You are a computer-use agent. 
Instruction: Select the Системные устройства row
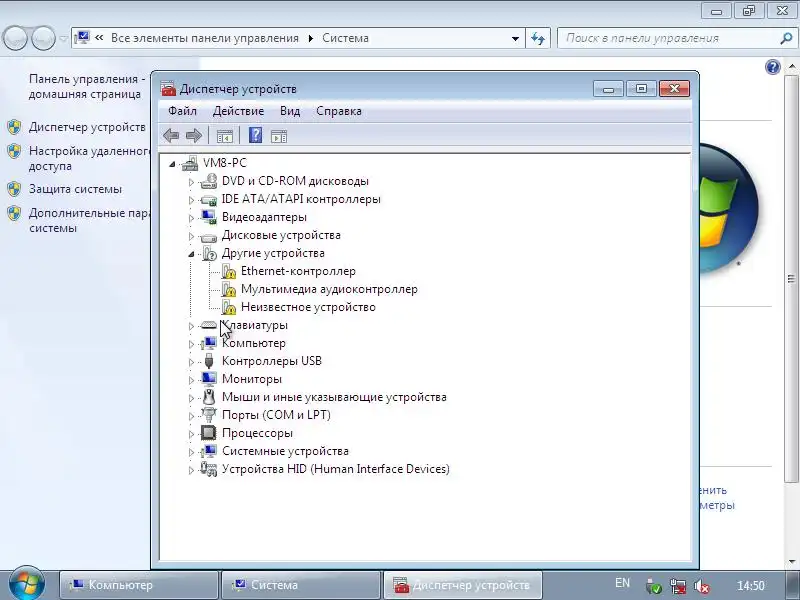[x=285, y=451]
